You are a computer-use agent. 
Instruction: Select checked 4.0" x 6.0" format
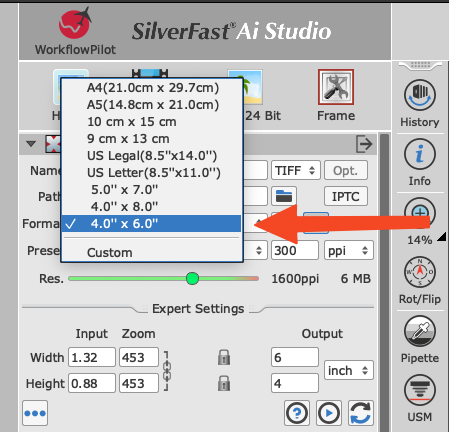tap(151, 224)
